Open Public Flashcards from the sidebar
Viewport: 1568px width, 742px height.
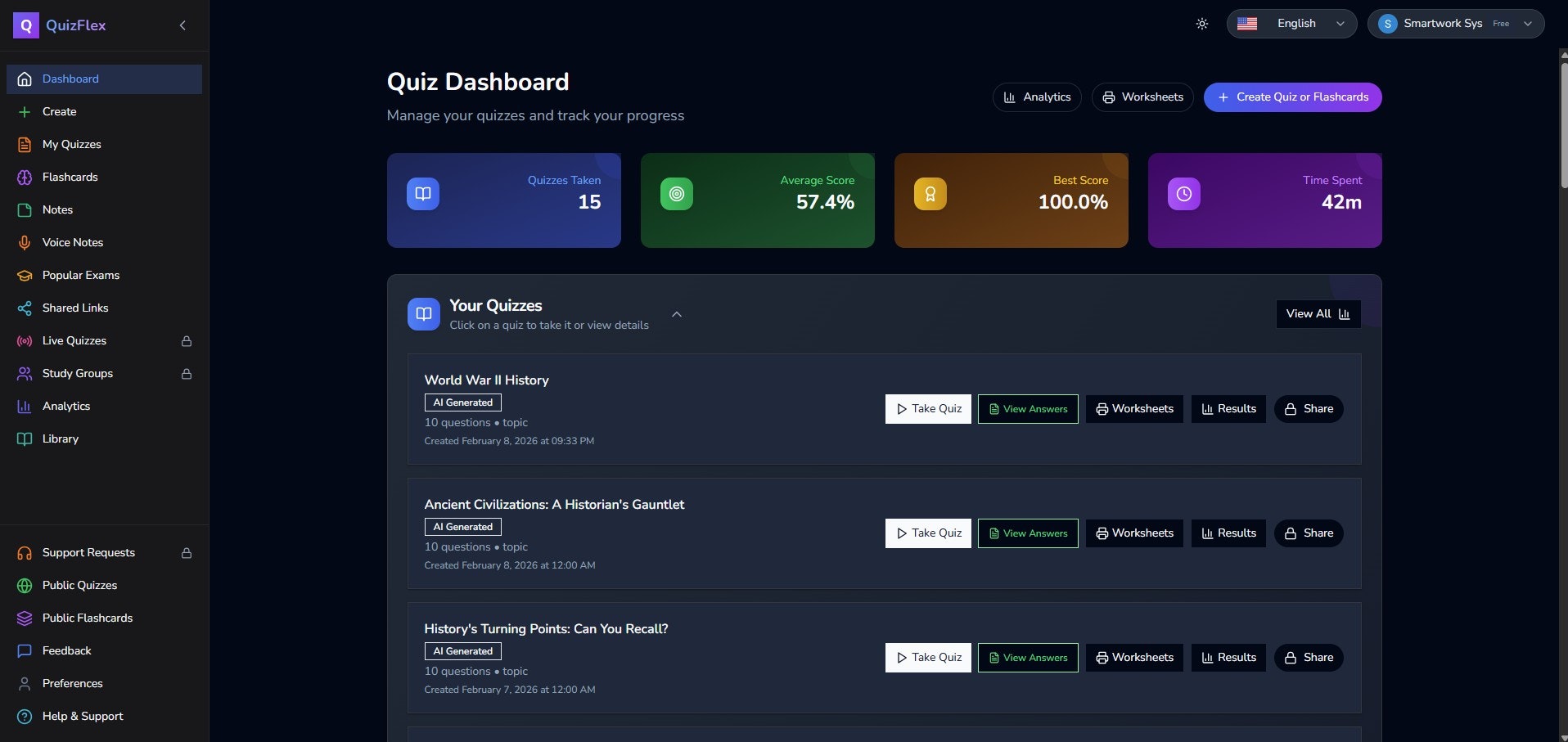[88, 618]
